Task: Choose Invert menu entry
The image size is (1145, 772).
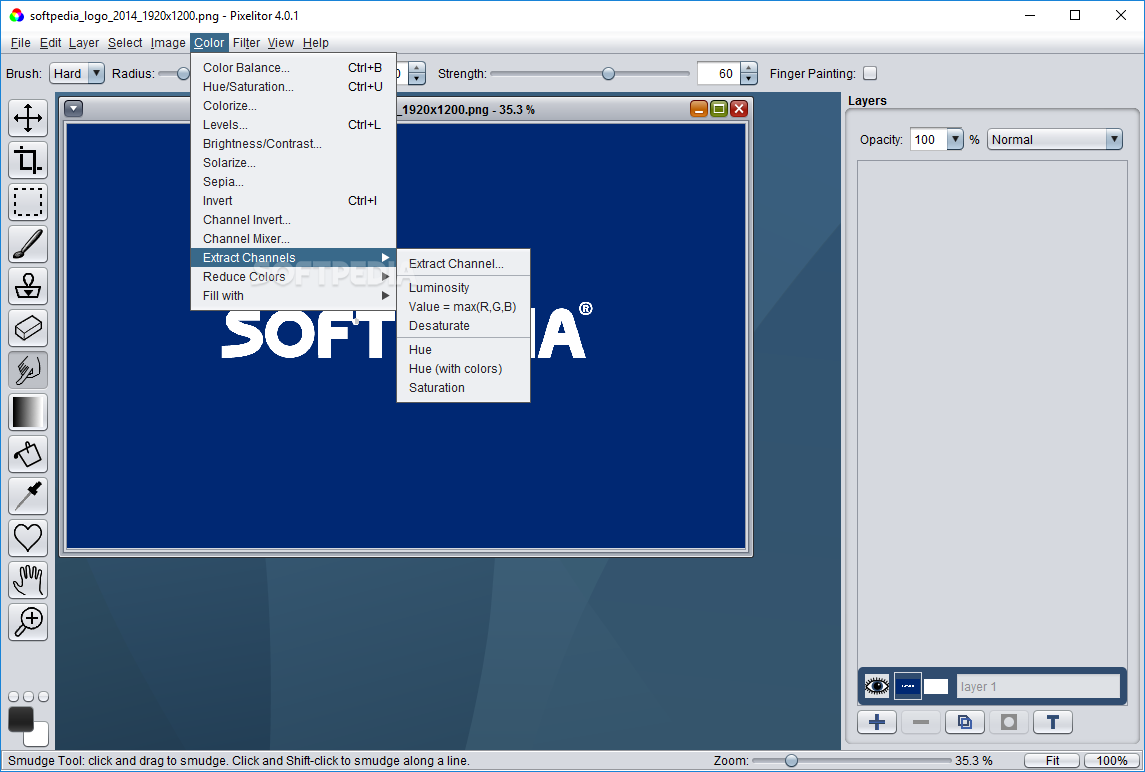Action: [294, 201]
